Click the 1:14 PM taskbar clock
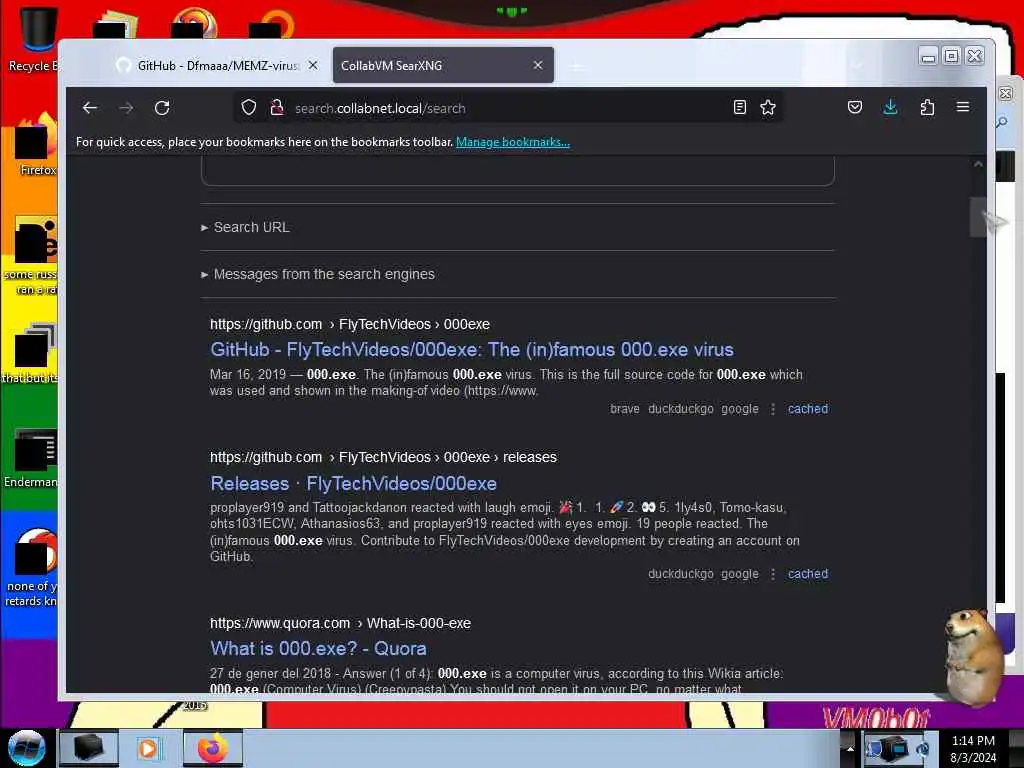Viewport: 1024px width, 768px height. [973, 741]
